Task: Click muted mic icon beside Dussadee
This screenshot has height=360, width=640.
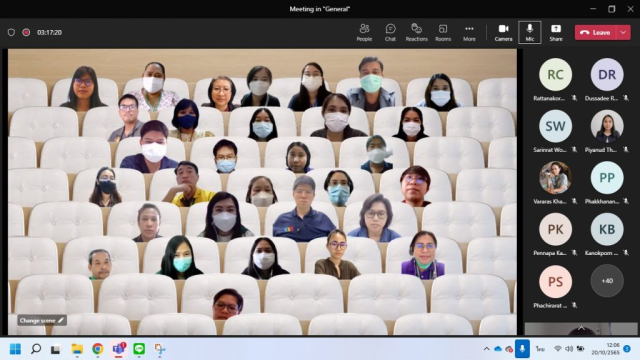Action: pos(626,98)
